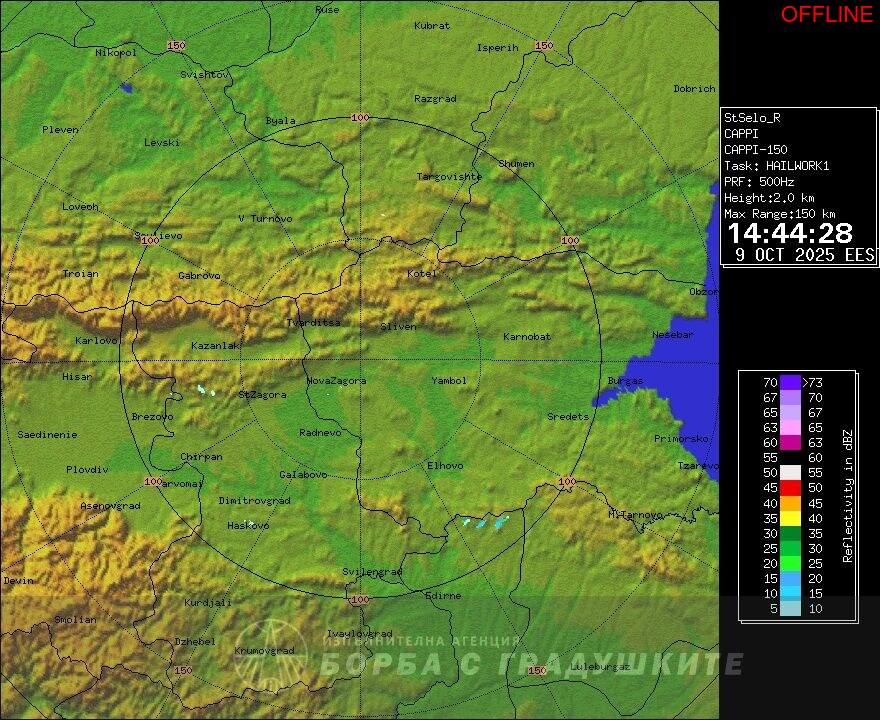This screenshot has height=720, width=880.
Task: Click the small radar echo west of StZagora
Action: pyautogui.click(x=206, y=390)
